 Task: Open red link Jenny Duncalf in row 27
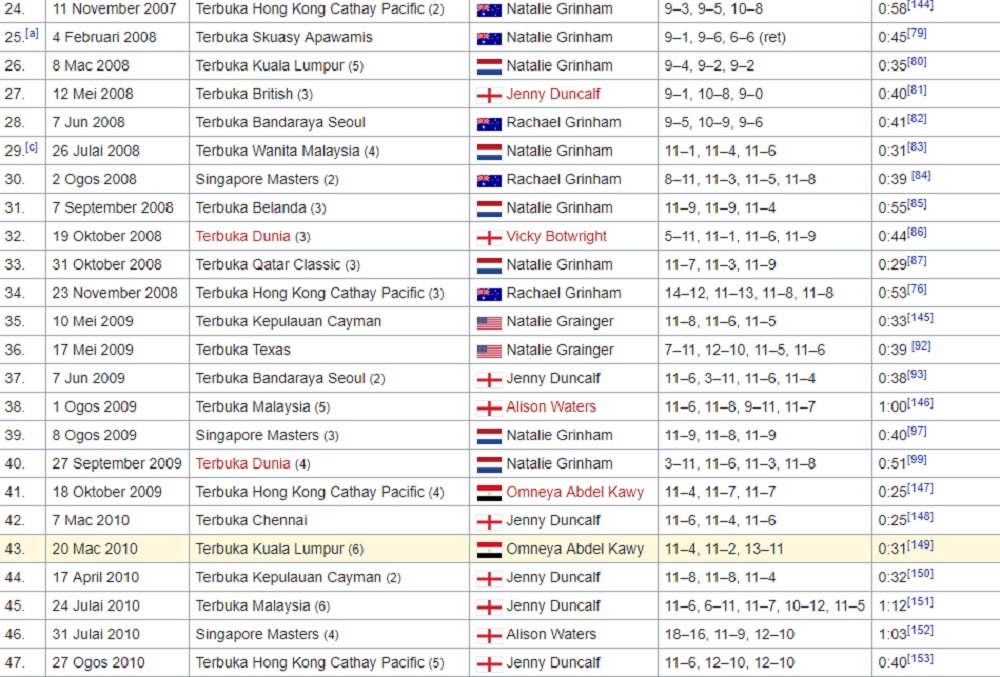pyautogui.click(x=553, y=94)
